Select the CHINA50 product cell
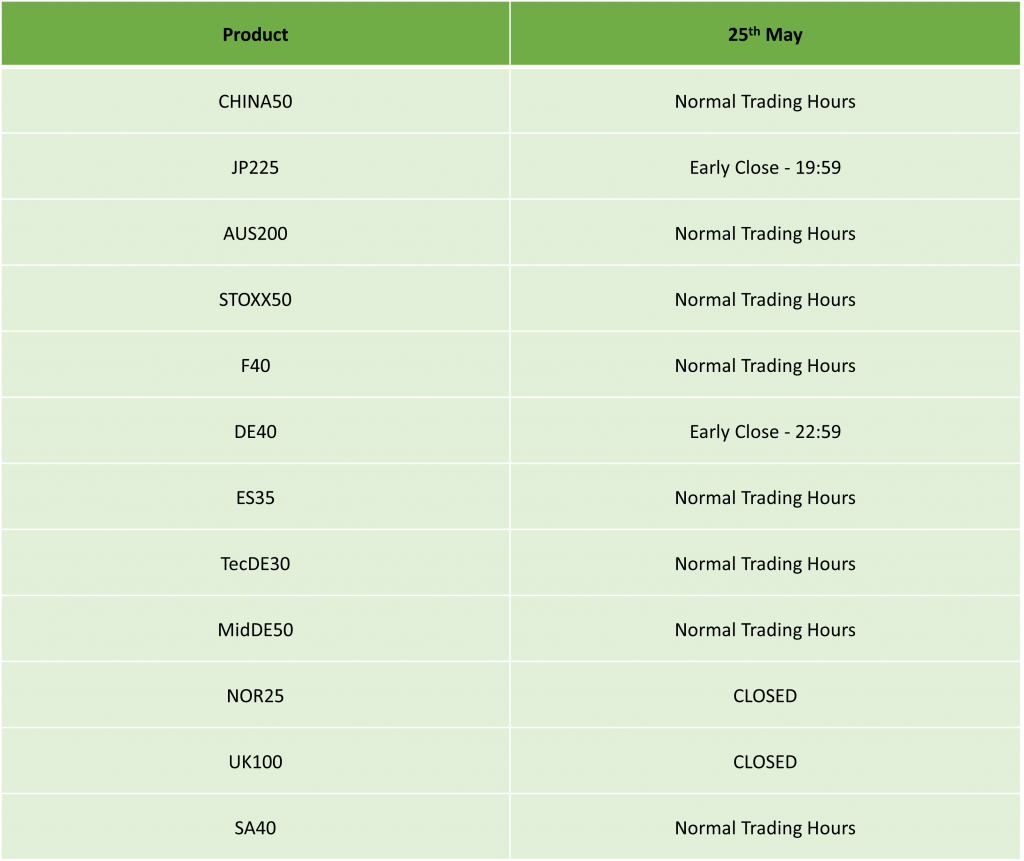Screen dimensions: 1024x861 255,101
